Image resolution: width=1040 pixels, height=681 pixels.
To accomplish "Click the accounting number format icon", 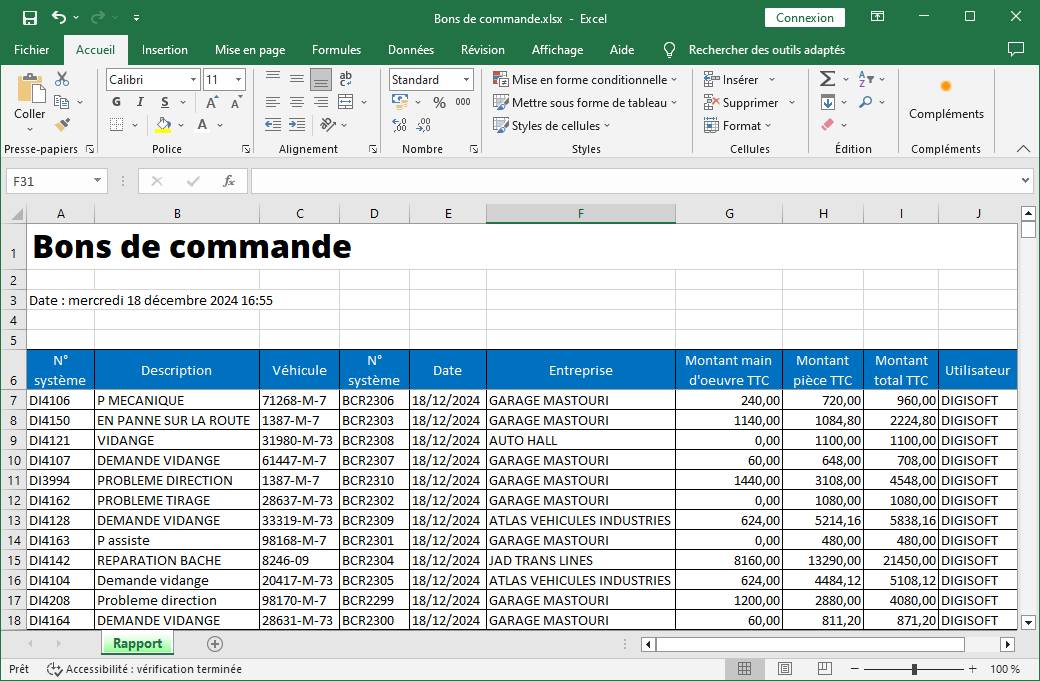I will point(399,102).
